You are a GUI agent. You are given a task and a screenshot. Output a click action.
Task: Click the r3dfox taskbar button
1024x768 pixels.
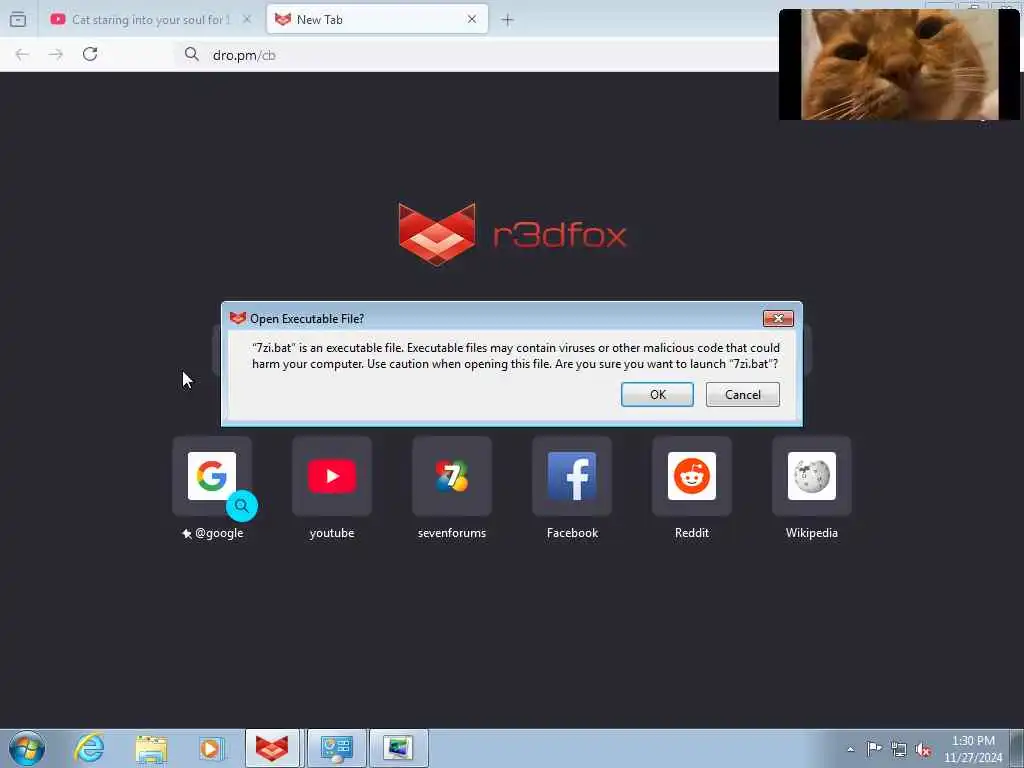point(272,748)
